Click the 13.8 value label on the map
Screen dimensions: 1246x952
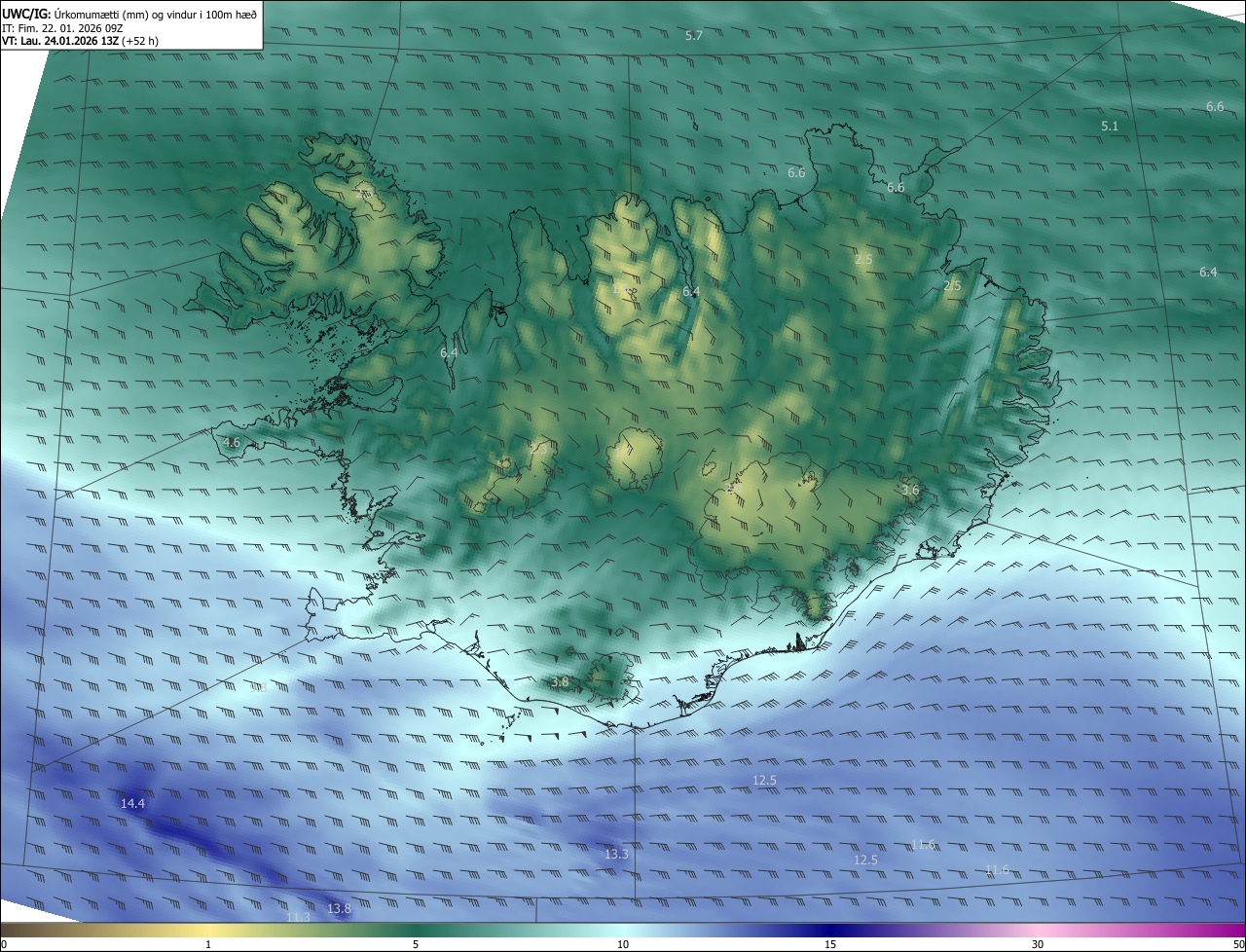tap(339, 909)
